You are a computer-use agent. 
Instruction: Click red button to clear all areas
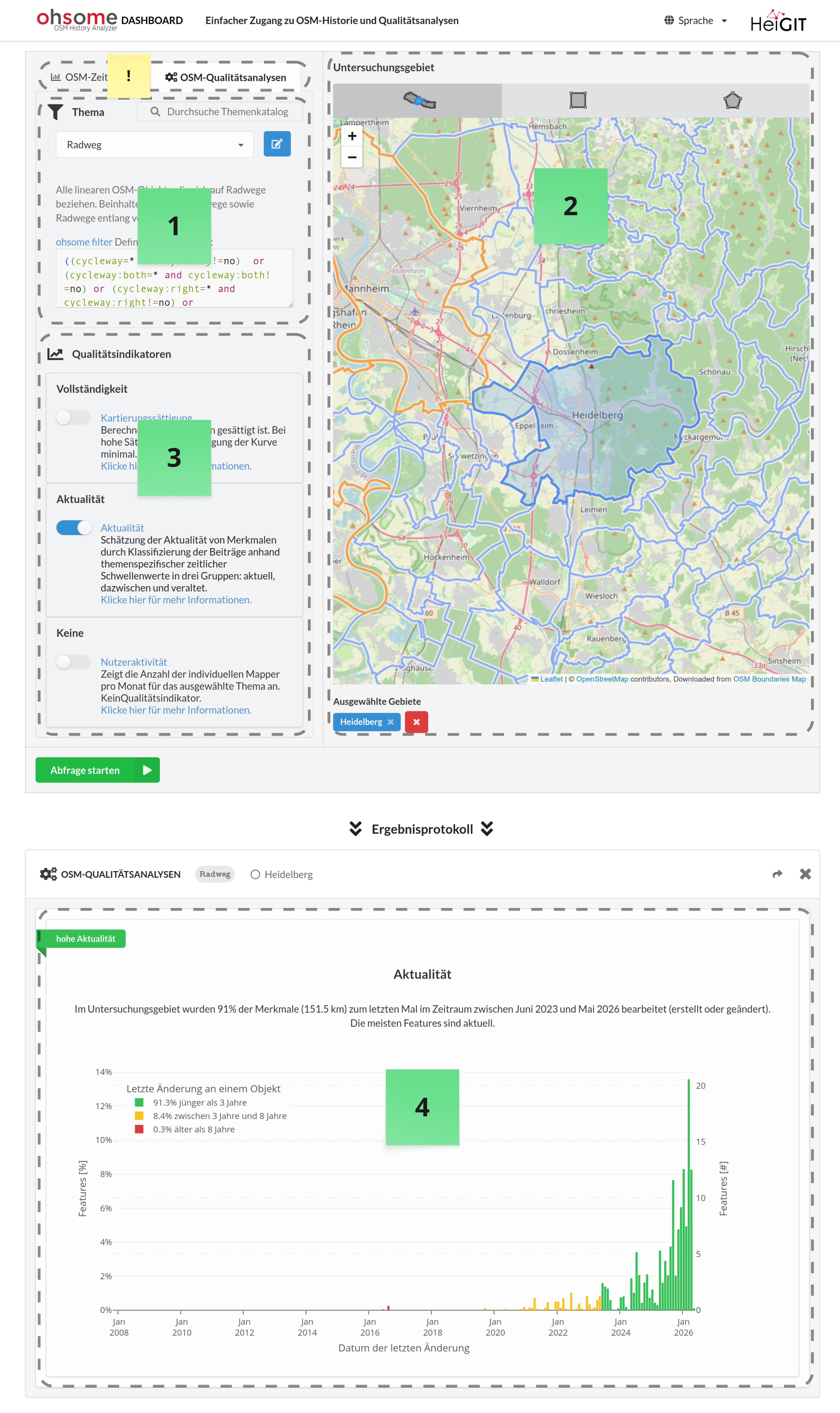[x=417, y=722]
